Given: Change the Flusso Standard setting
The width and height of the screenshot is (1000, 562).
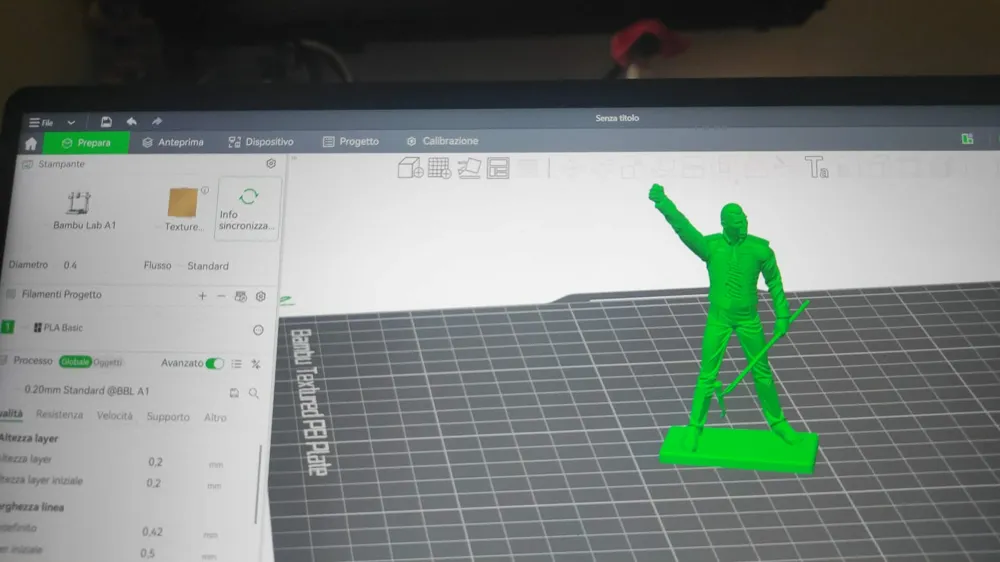Looking at the screenshot, I should [x=207, y=266].
